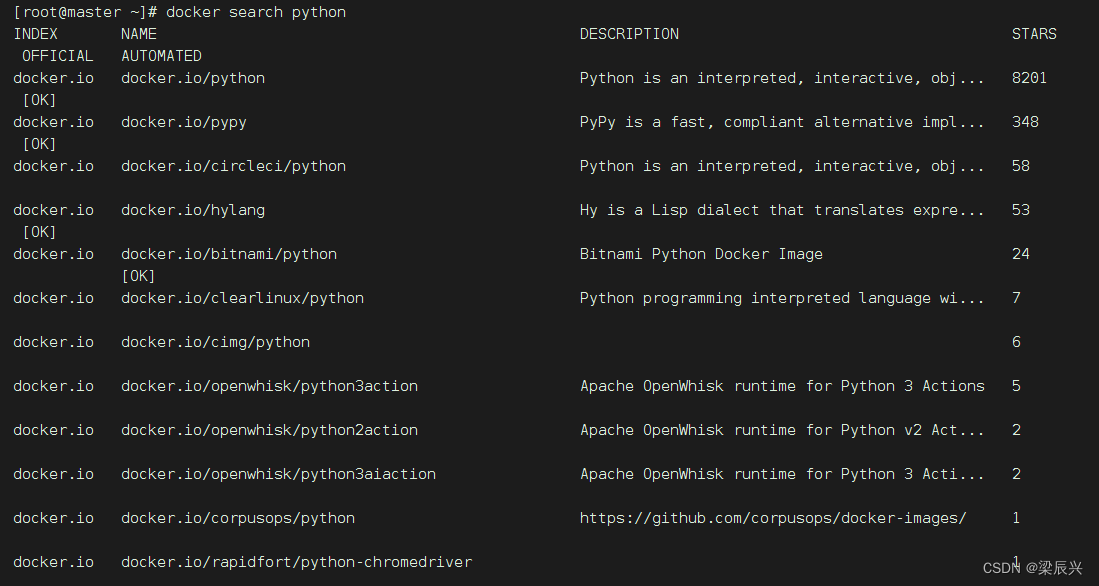
Task: Click the docker.io/clearlinux/python entry
Action: coord(243,298)
